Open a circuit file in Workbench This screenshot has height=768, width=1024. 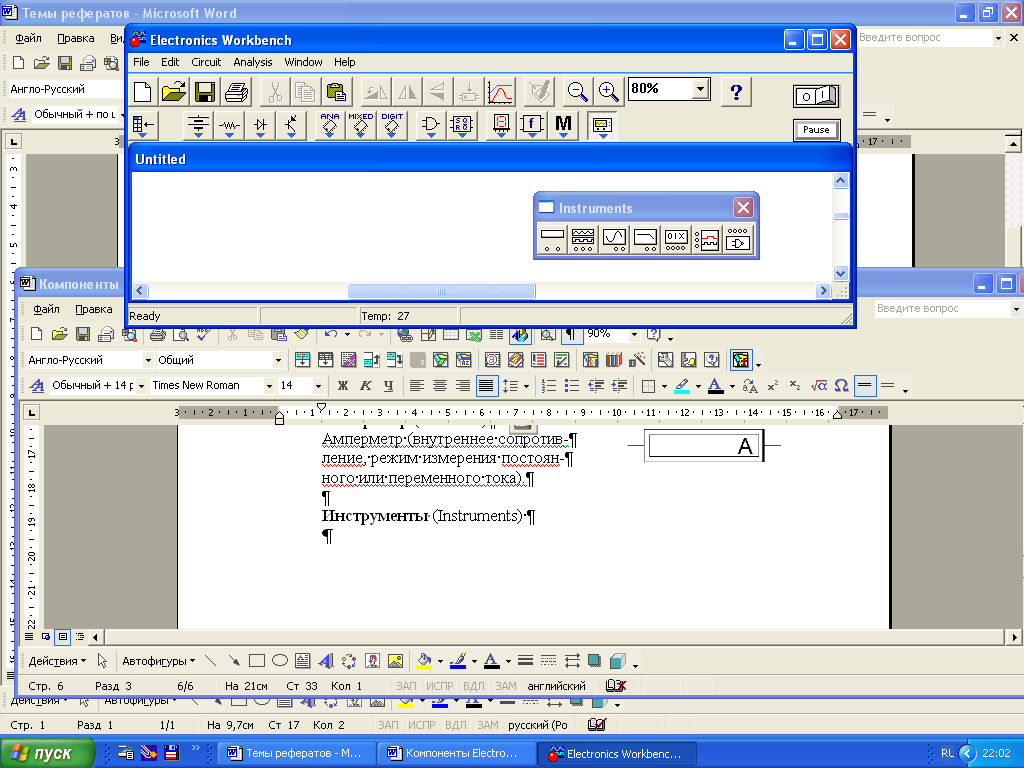coord(174,91)
